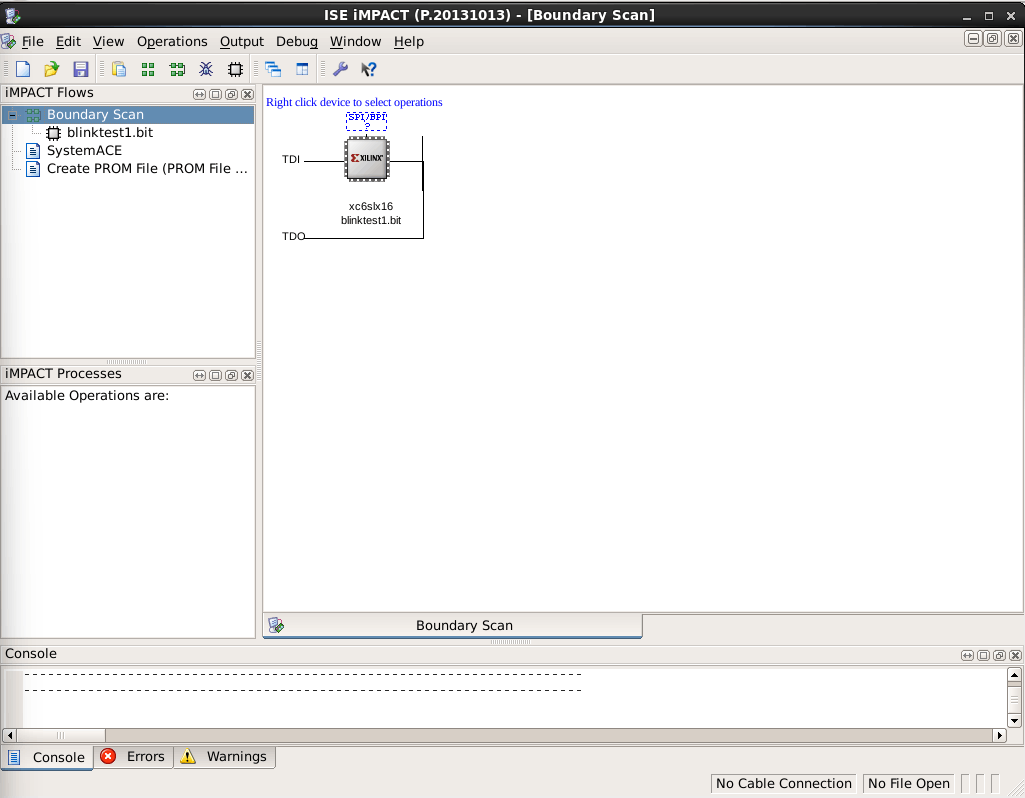Float the Console panel
The image size is (1025, 798).
pyautogui.click(x=1000, y=655)
